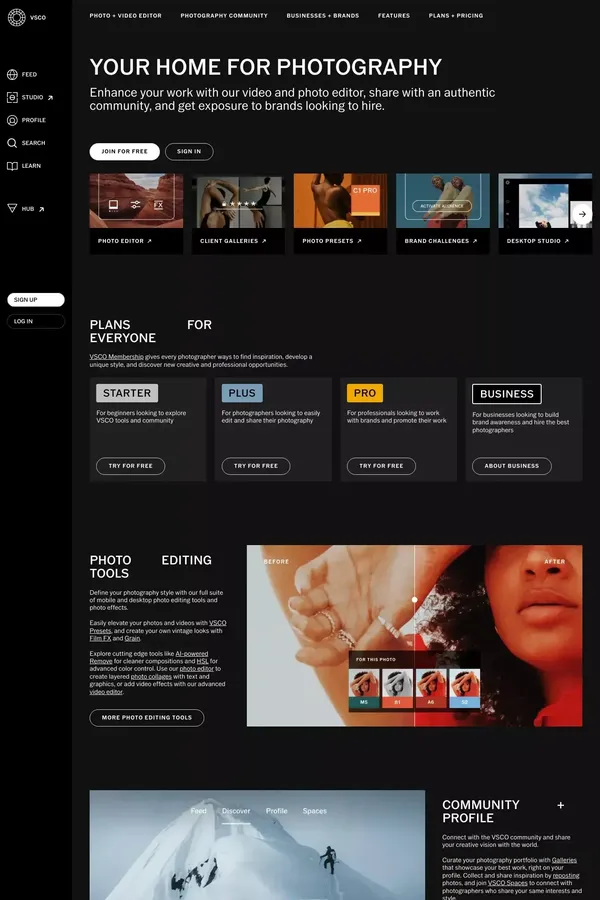Click More Photo Editing Tools button

(147, 718)
